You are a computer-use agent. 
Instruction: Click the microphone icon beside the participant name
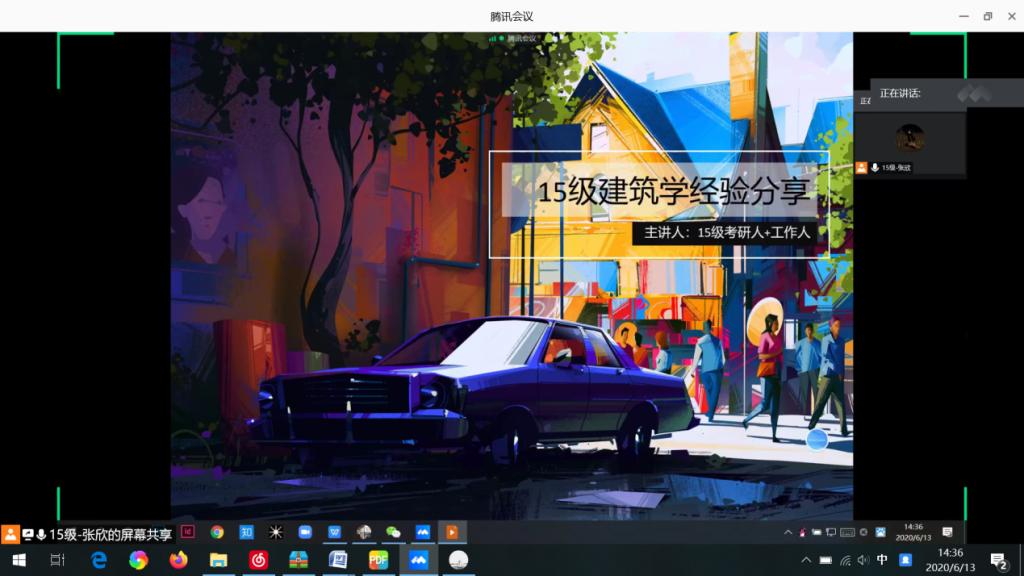[x=875, y=168]
